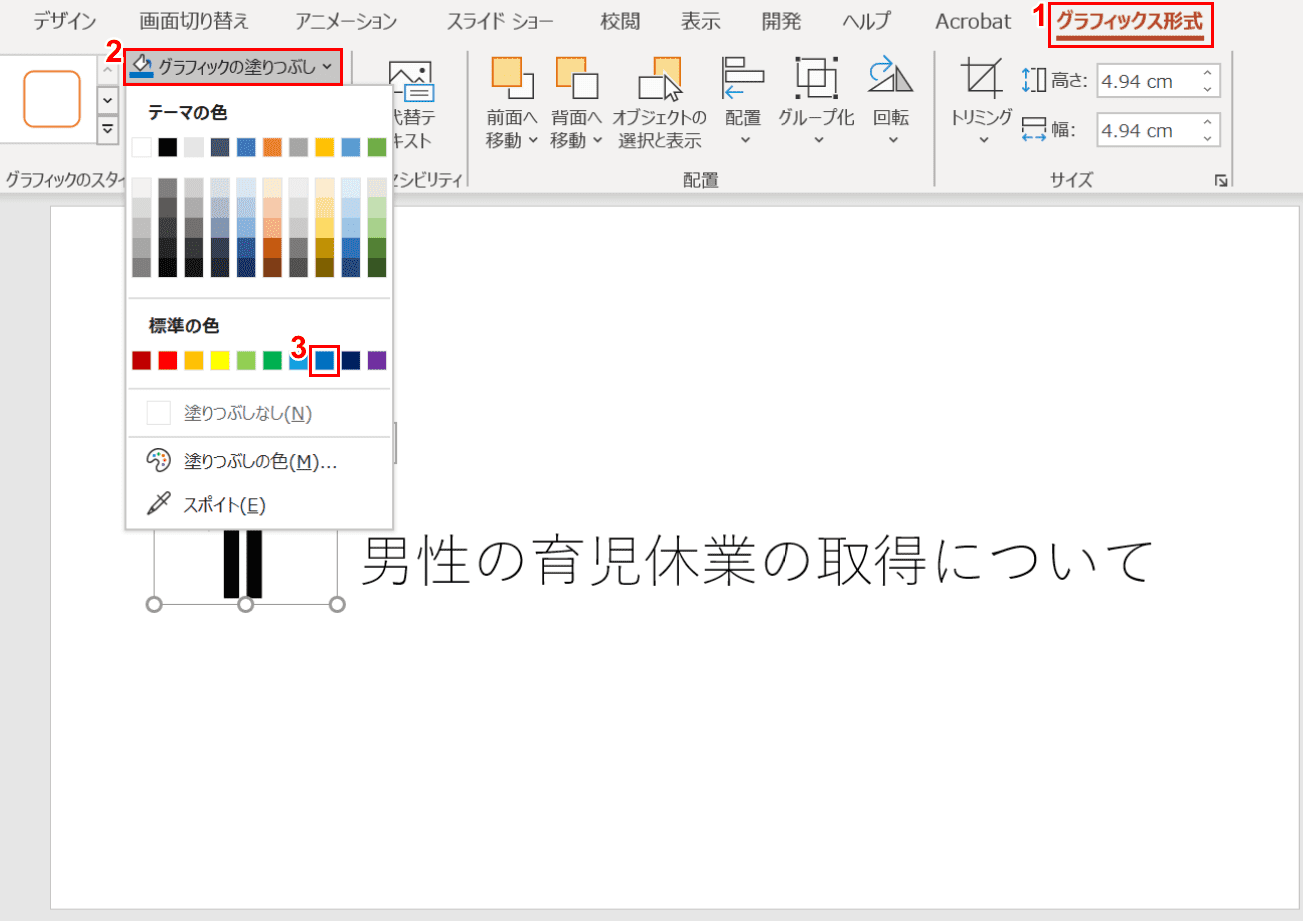Click the 背面へ移動 icon
Screen dimensions: 1303x921
pyautogui.click(x=577, y=78)
